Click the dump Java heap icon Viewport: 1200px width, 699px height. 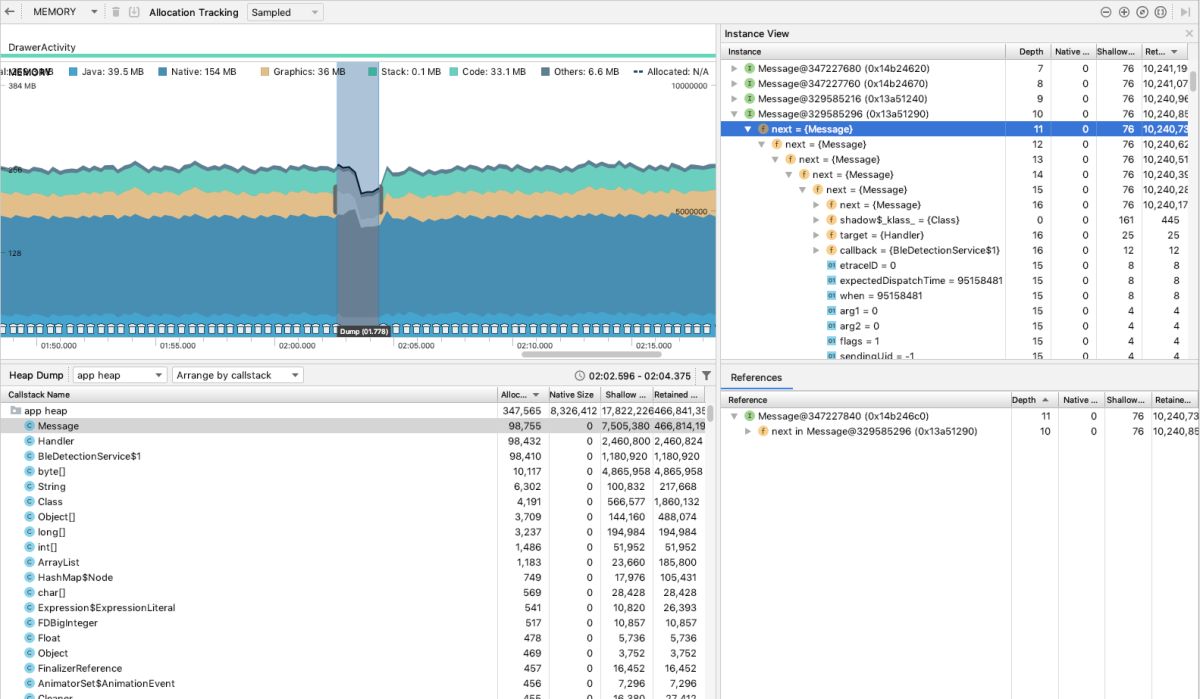[134, 12]
